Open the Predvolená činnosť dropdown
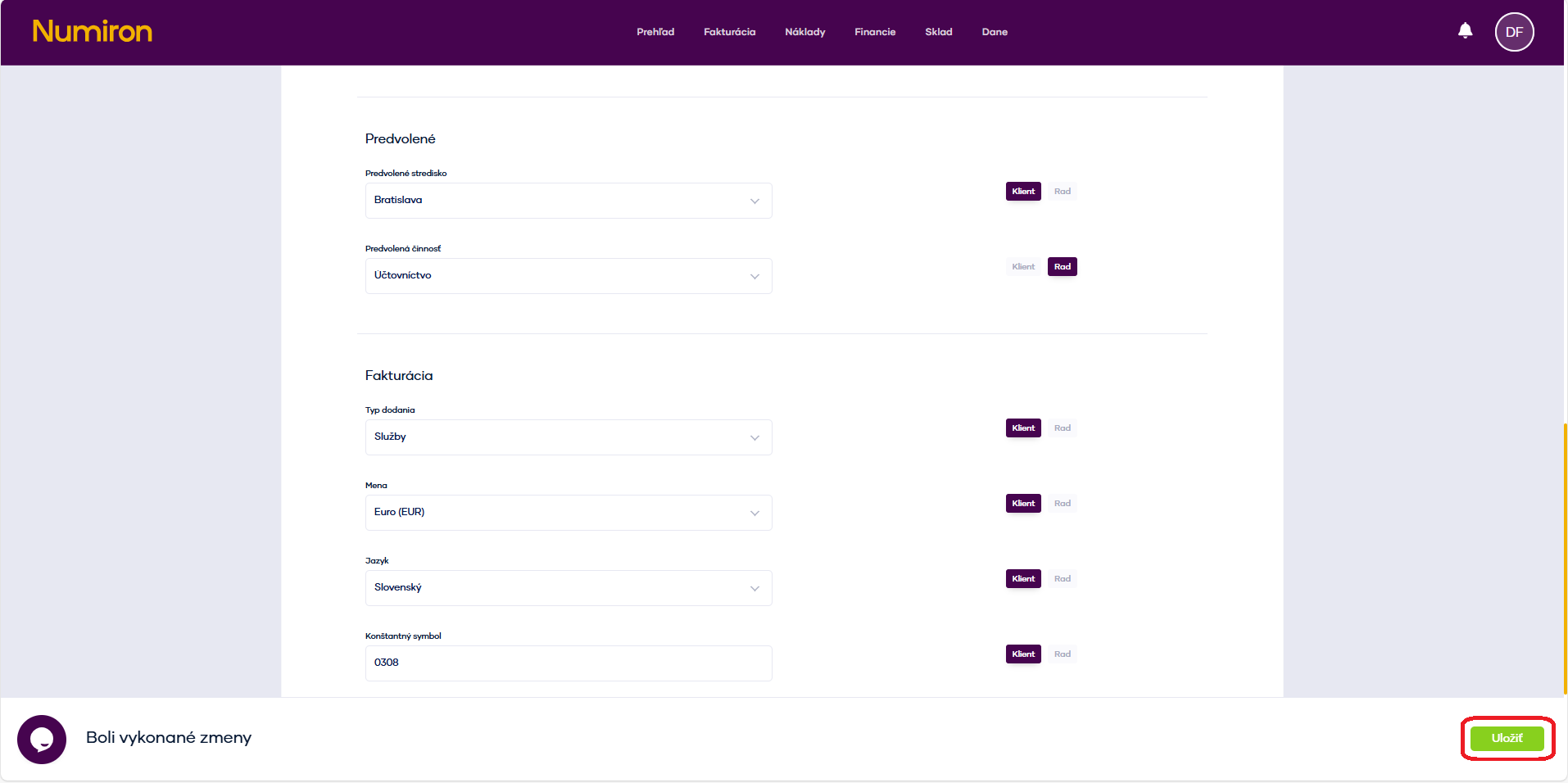The width and height of the screenshot is (1568, 783). click(x=568, y=276)
